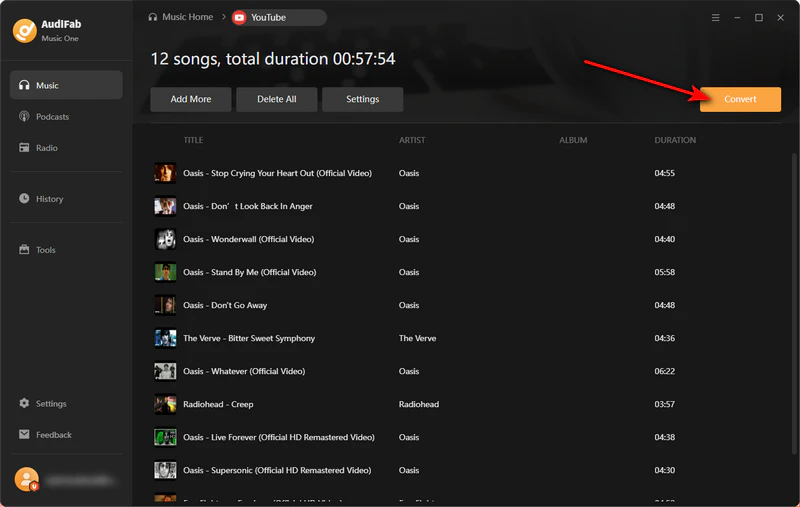The width and height of the screenshot is (800, 507).
Task: Close the AudiFab window
Action: [781, 17]
